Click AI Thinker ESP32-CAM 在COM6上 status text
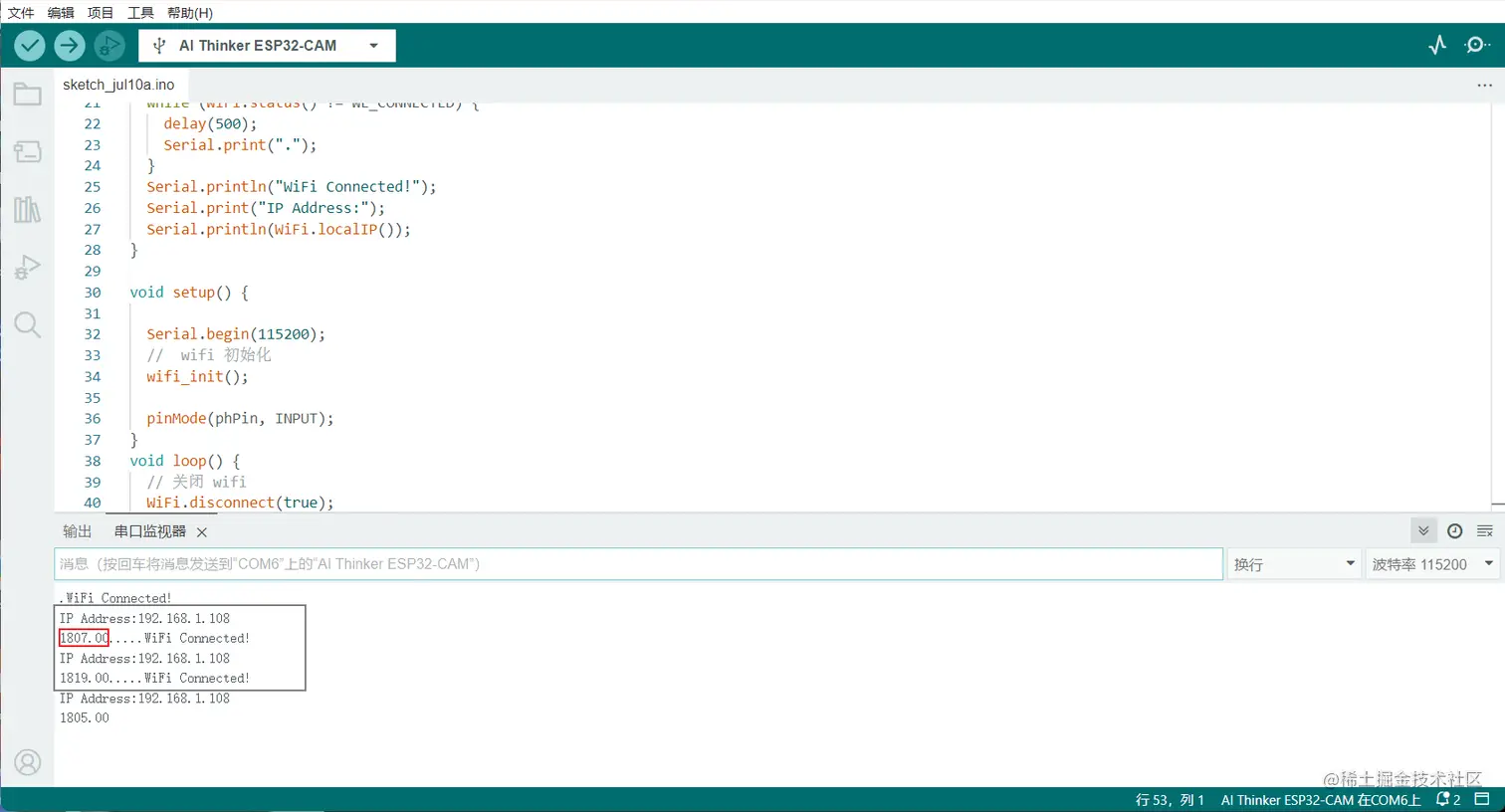The height and width of the screenshot is (812, 1505). (x=1321, y=800)
